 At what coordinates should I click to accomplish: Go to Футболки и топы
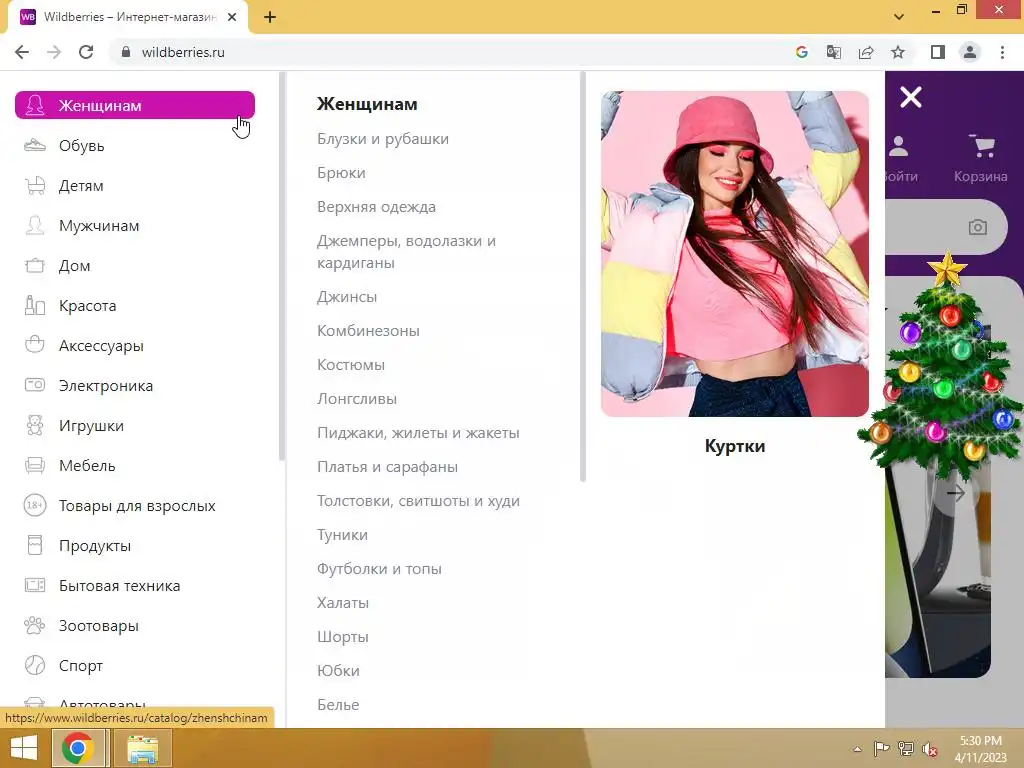(379, 568)
